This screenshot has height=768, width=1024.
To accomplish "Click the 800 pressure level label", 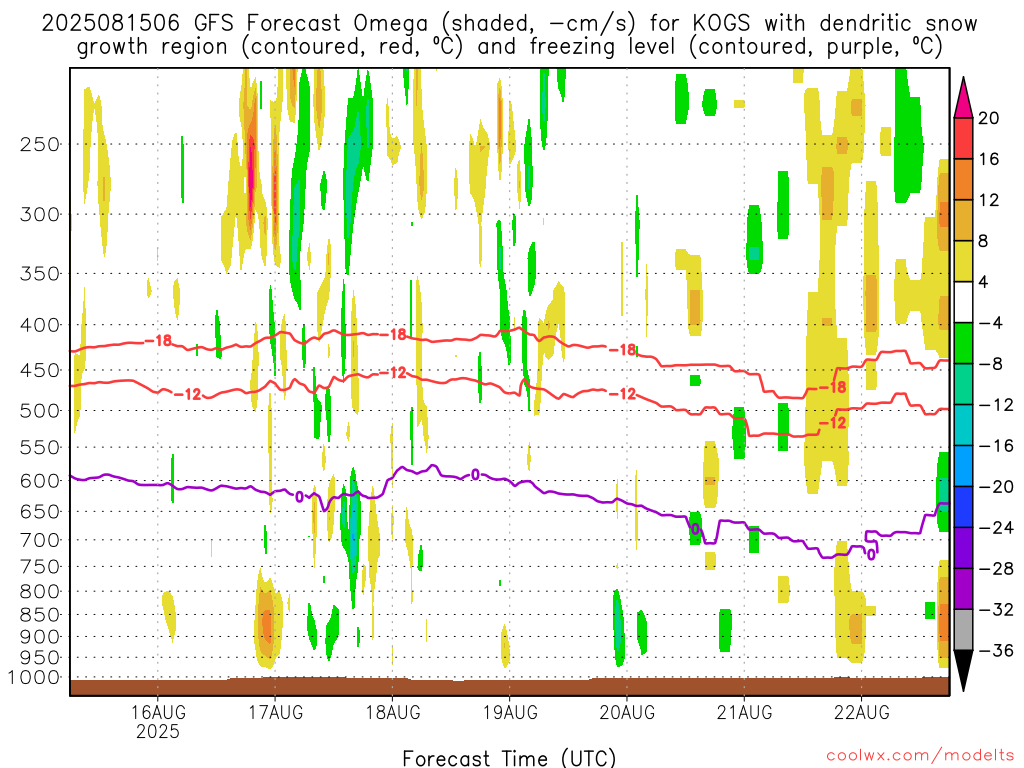I will tap(40, 592).
